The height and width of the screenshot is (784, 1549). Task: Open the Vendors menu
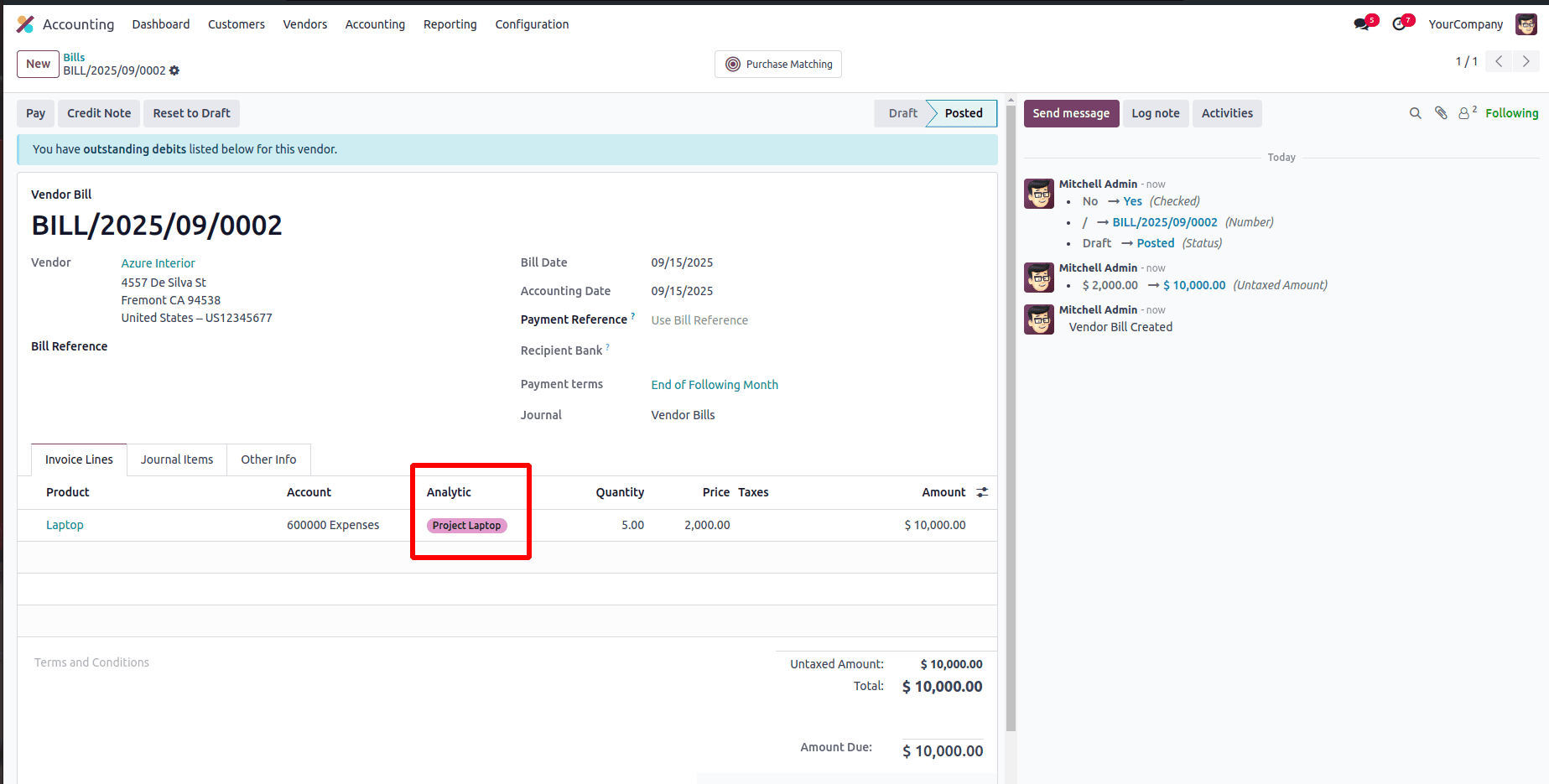pos(305,24)
